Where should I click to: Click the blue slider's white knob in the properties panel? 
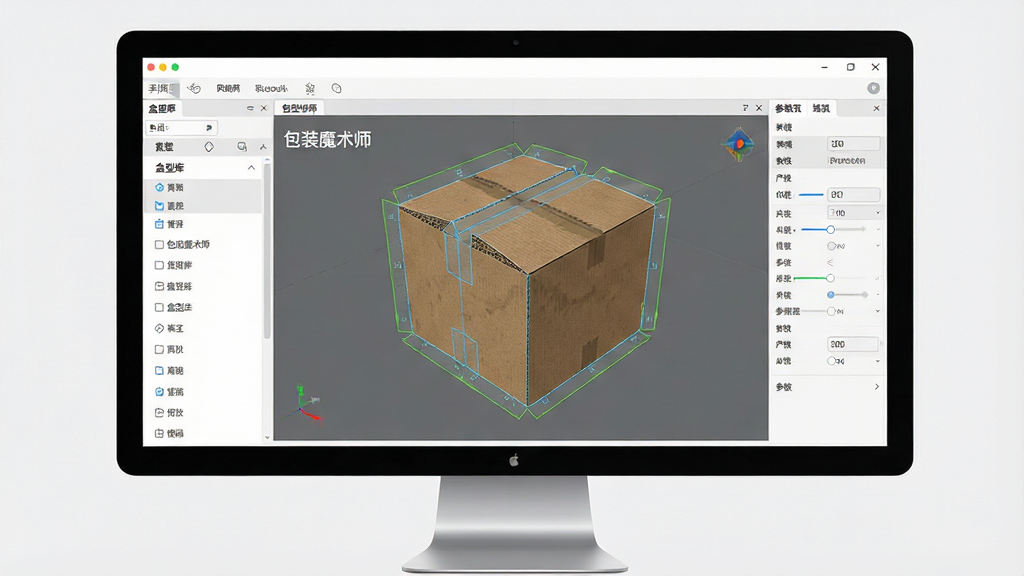tap(830, 229)
